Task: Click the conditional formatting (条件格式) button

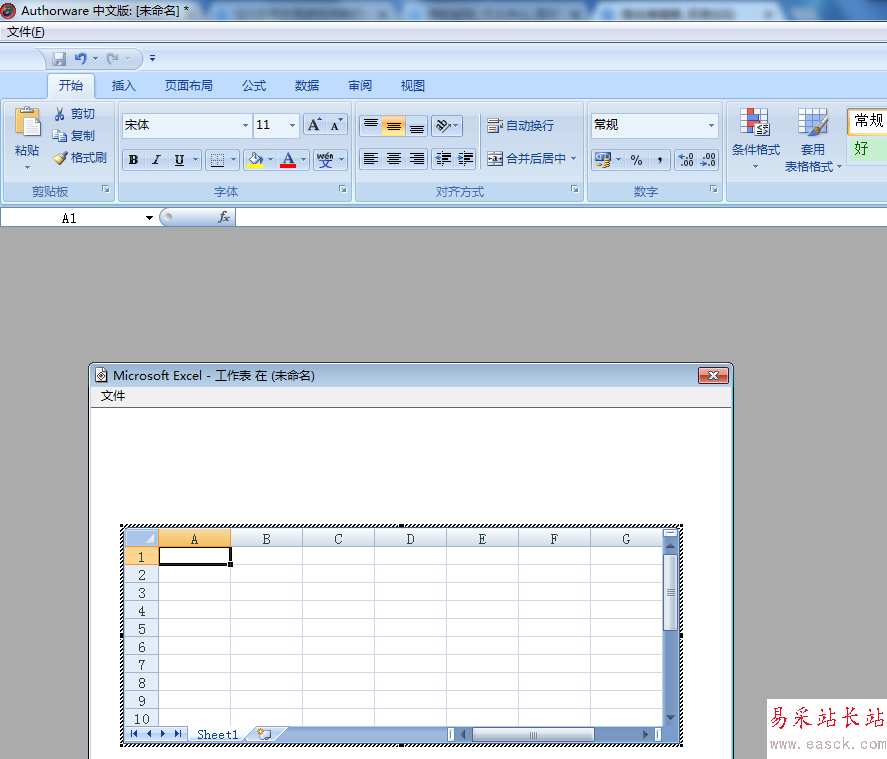Action: [x=755, y=140]
